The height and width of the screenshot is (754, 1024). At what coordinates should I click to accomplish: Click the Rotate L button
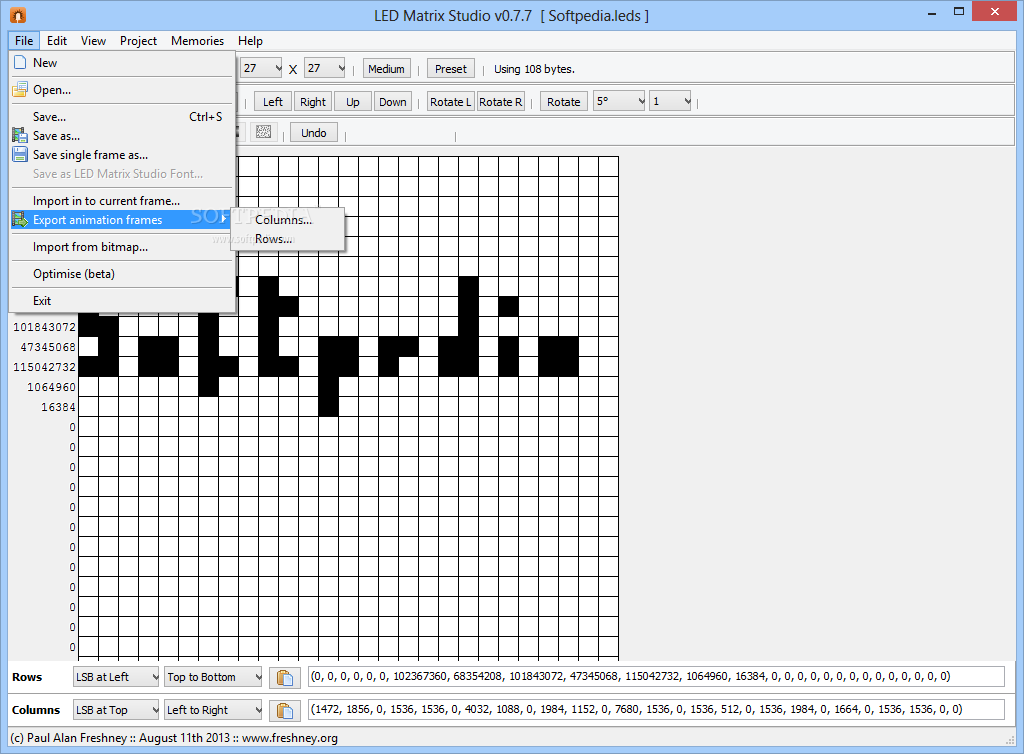click(450, 101)
